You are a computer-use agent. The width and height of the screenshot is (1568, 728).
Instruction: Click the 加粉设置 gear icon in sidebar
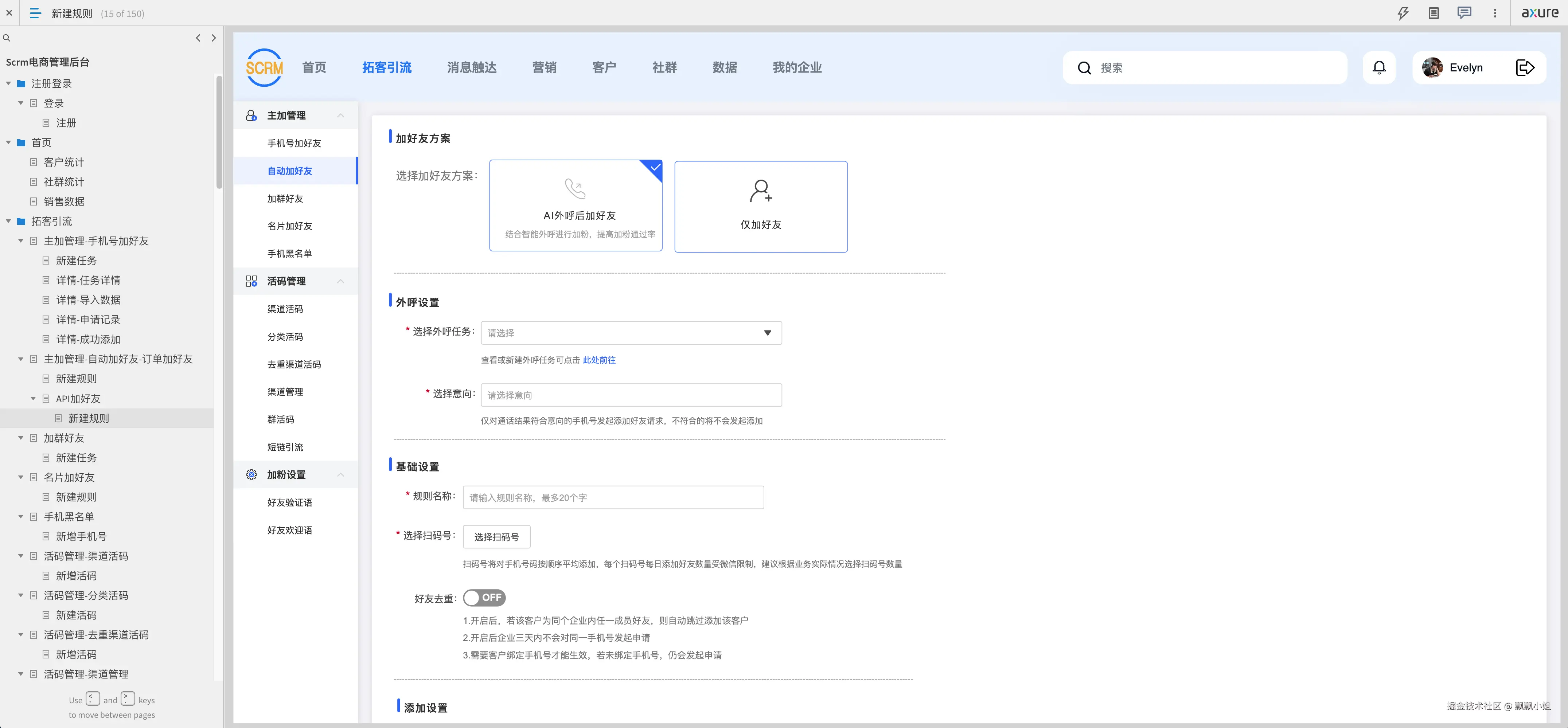tap(251, 475)
